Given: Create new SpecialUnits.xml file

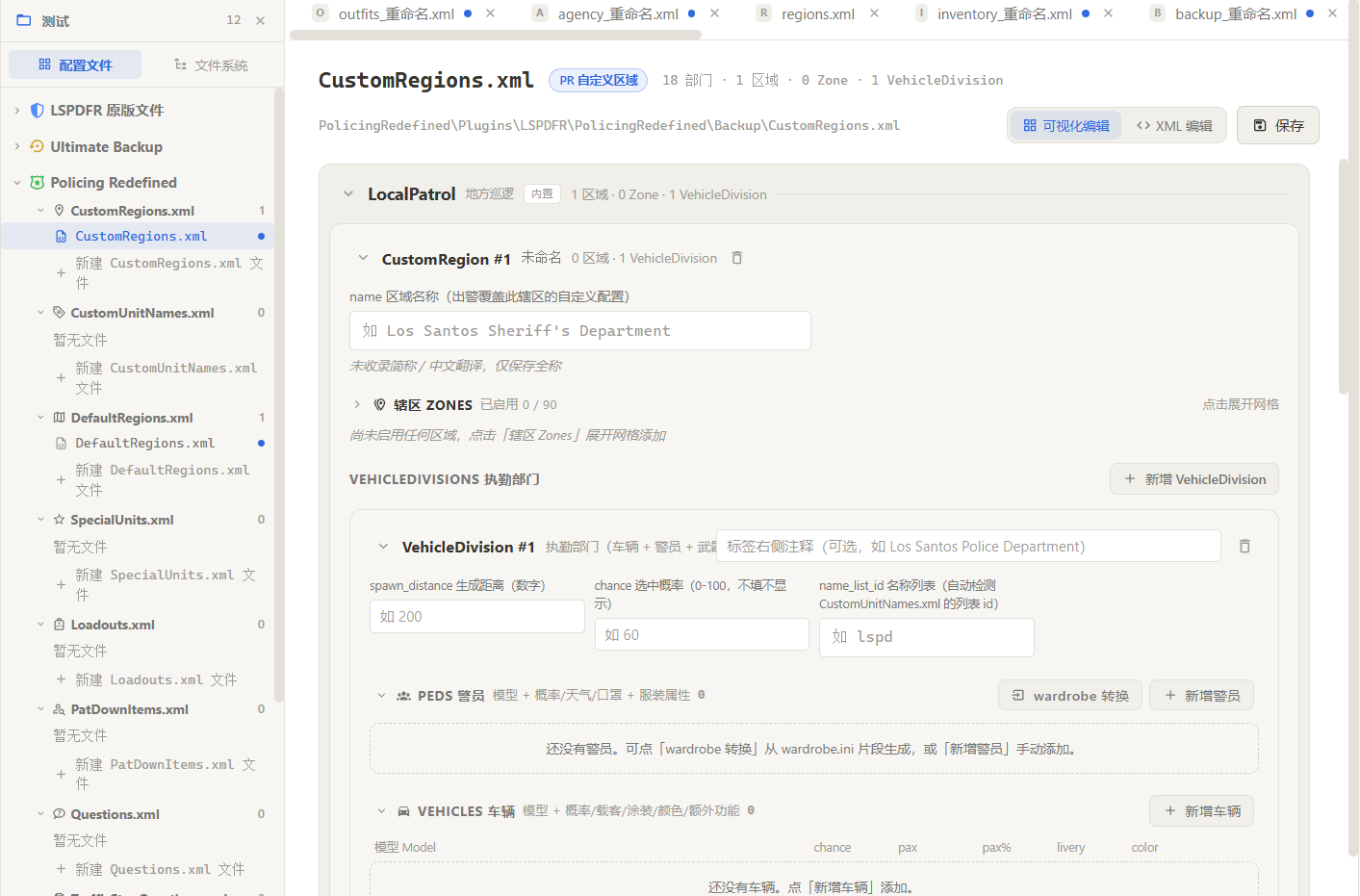Looking at the screenshot, I should click(x=159, y=585).
